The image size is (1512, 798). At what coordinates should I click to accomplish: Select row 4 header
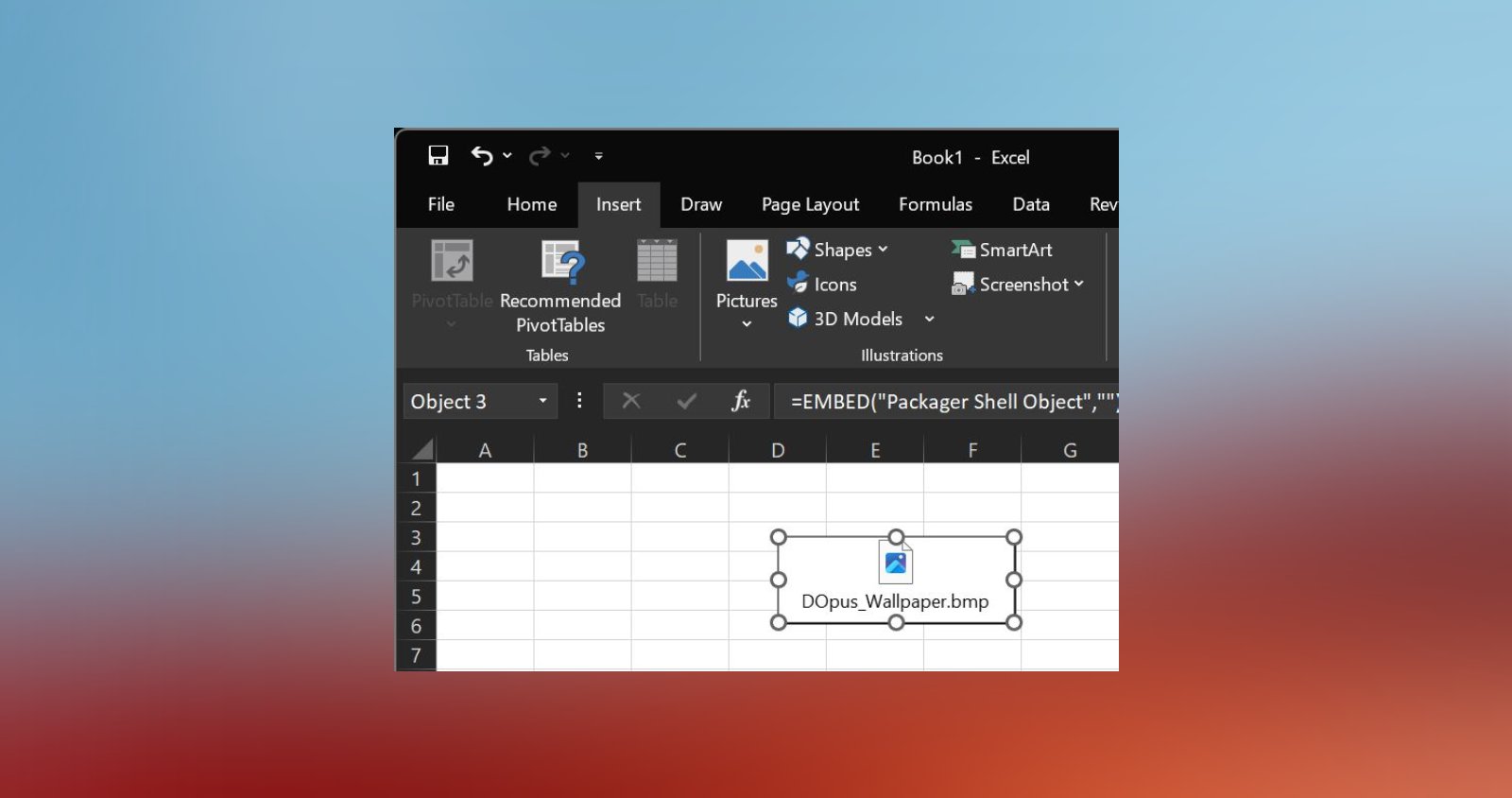[416, 566]
